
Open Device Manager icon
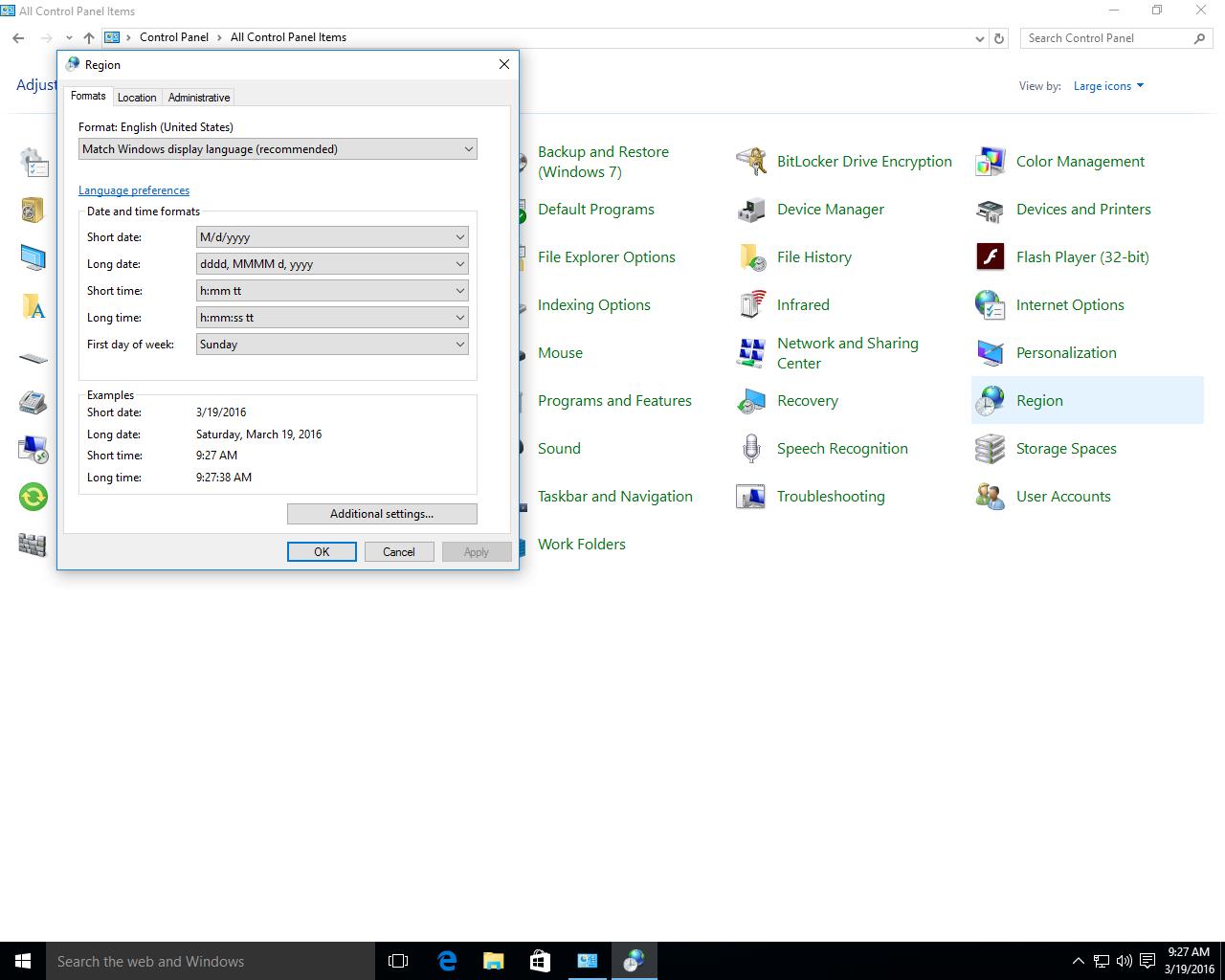tap(751, 210)
